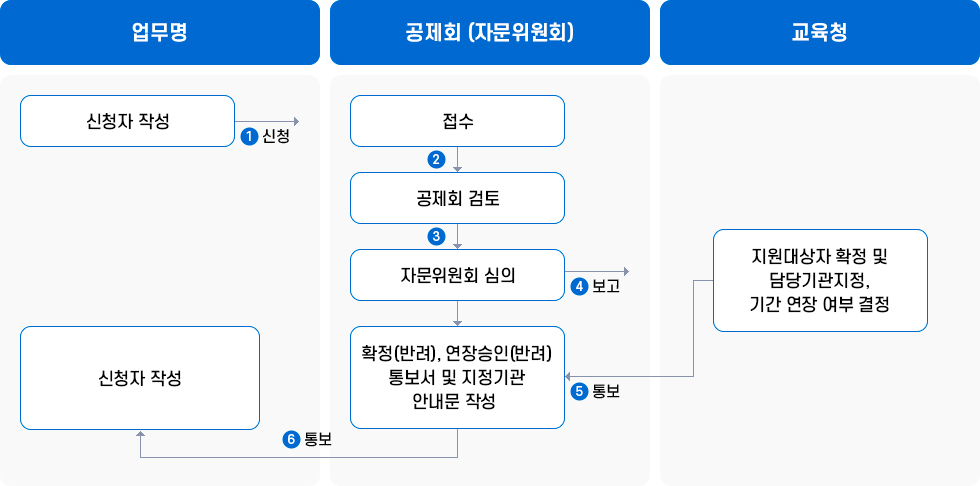The width and height of the screenshot is (980, 486).
Task: Select the 공제회 (자문위원회) column header
Action: click(490, 33)
